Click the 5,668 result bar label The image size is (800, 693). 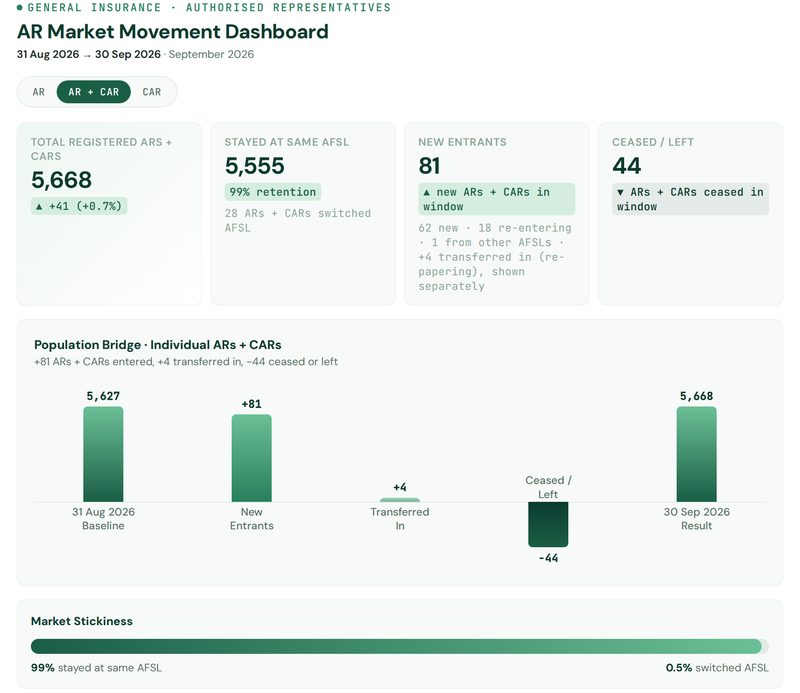click(696, 396)
